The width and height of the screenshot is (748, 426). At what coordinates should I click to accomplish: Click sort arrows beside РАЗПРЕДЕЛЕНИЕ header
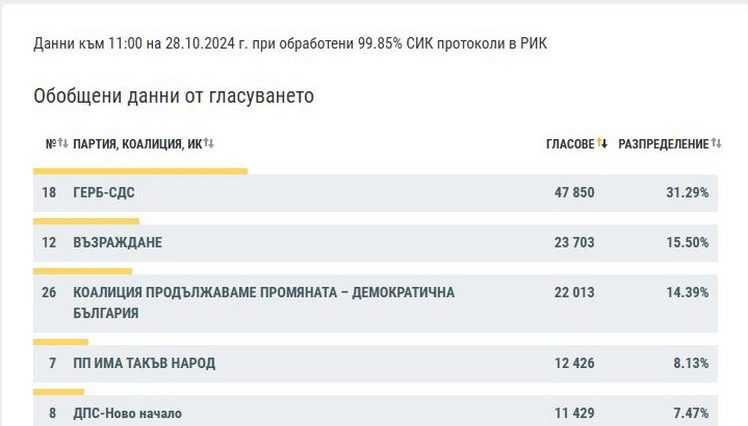point(716,144)
